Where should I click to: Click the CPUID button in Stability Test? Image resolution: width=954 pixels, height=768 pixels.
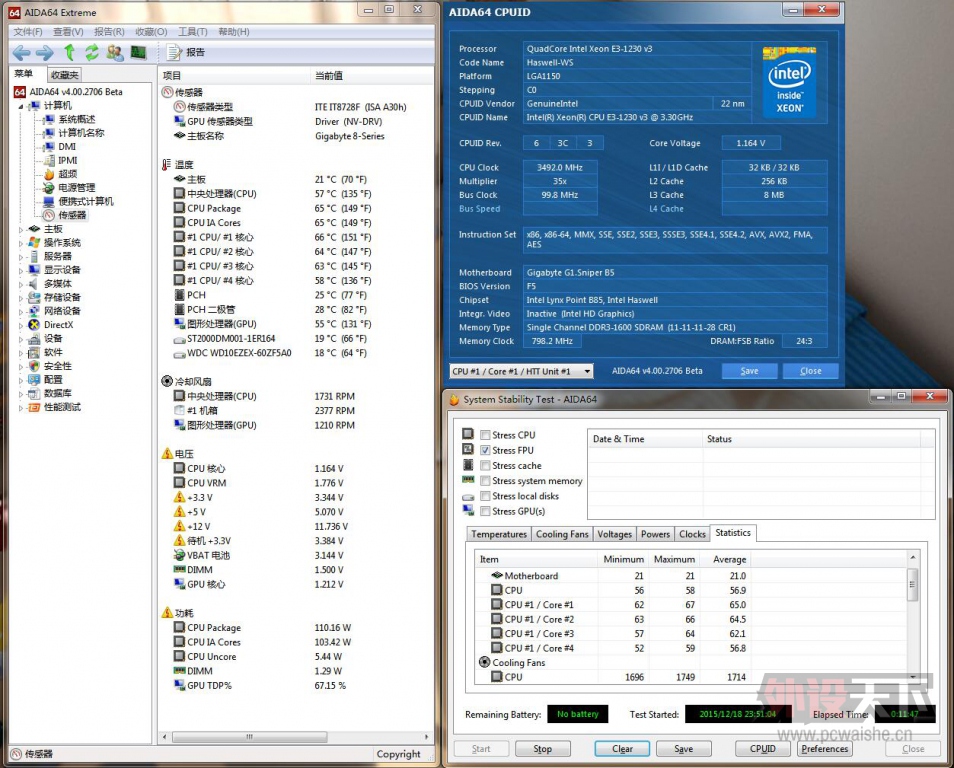click(x=762, y=749)
